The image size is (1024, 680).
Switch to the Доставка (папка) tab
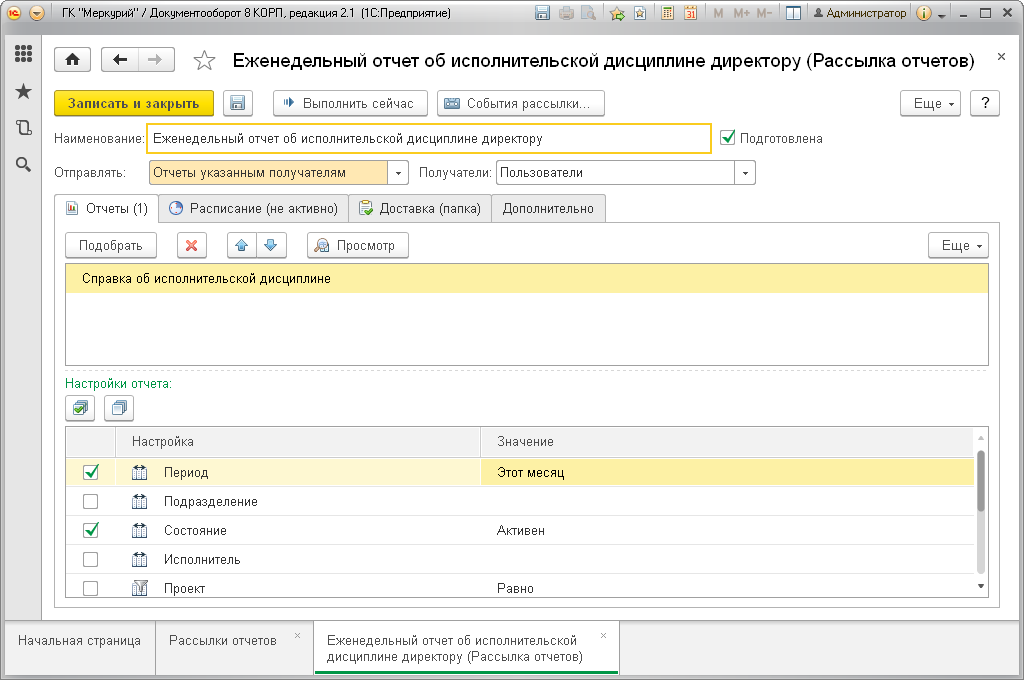(420, 208)
